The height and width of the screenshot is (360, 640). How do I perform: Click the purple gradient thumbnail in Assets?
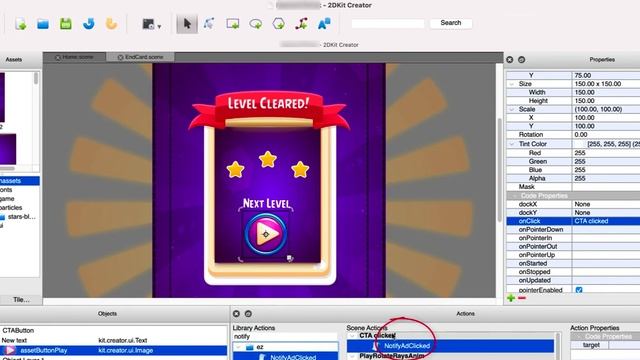pyautogui.click(x=8, y=149)
